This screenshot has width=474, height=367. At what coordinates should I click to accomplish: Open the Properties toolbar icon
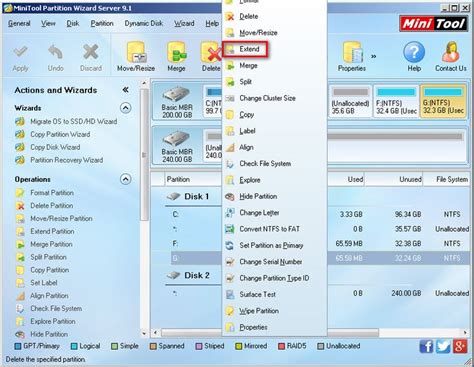pos(352,56)
